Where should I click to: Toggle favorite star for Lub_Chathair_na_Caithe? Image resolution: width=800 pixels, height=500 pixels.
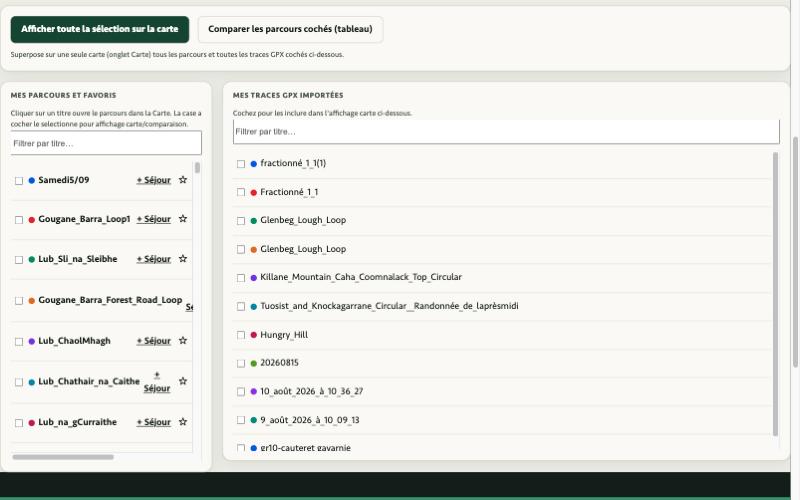point(183,381)
